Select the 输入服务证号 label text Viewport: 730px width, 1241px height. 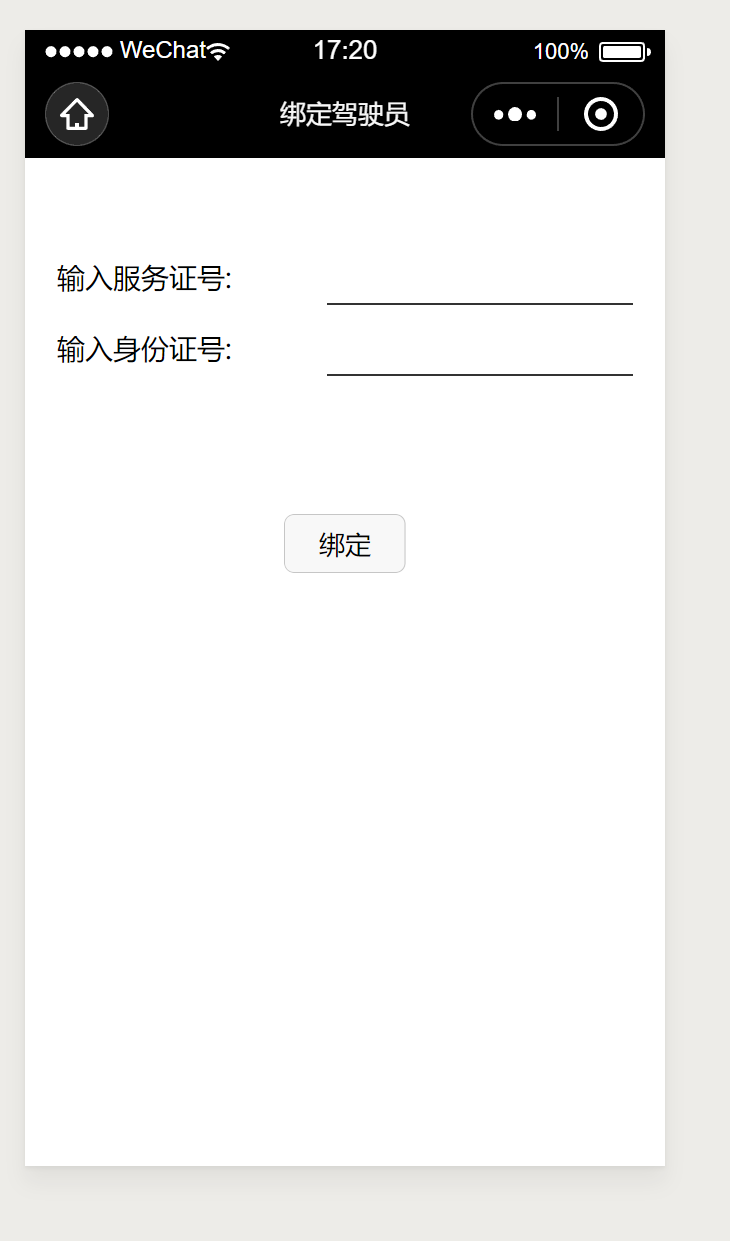click(x=144, y=279)
